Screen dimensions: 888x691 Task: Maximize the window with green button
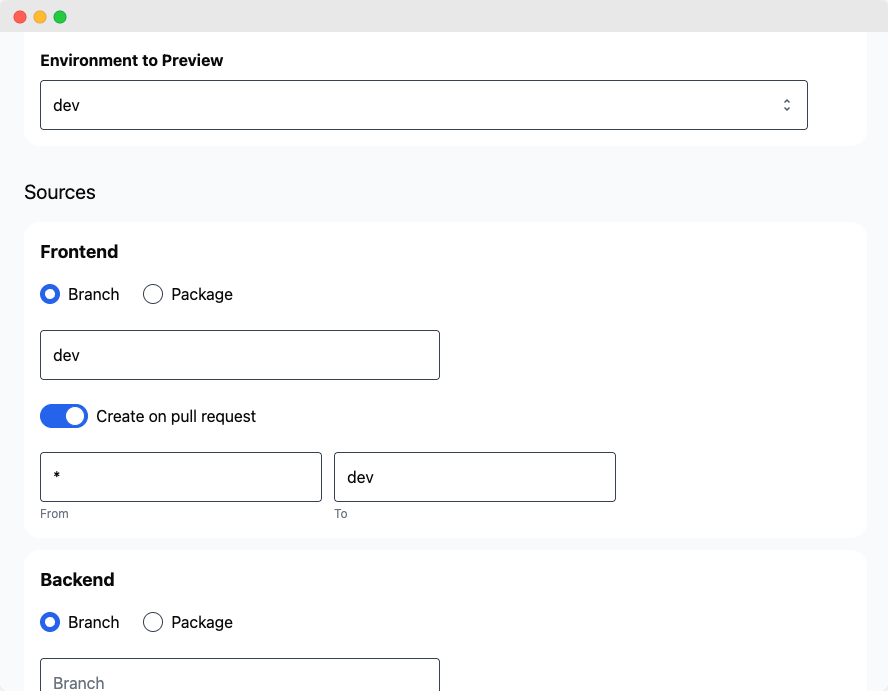[x=60, y=17]
